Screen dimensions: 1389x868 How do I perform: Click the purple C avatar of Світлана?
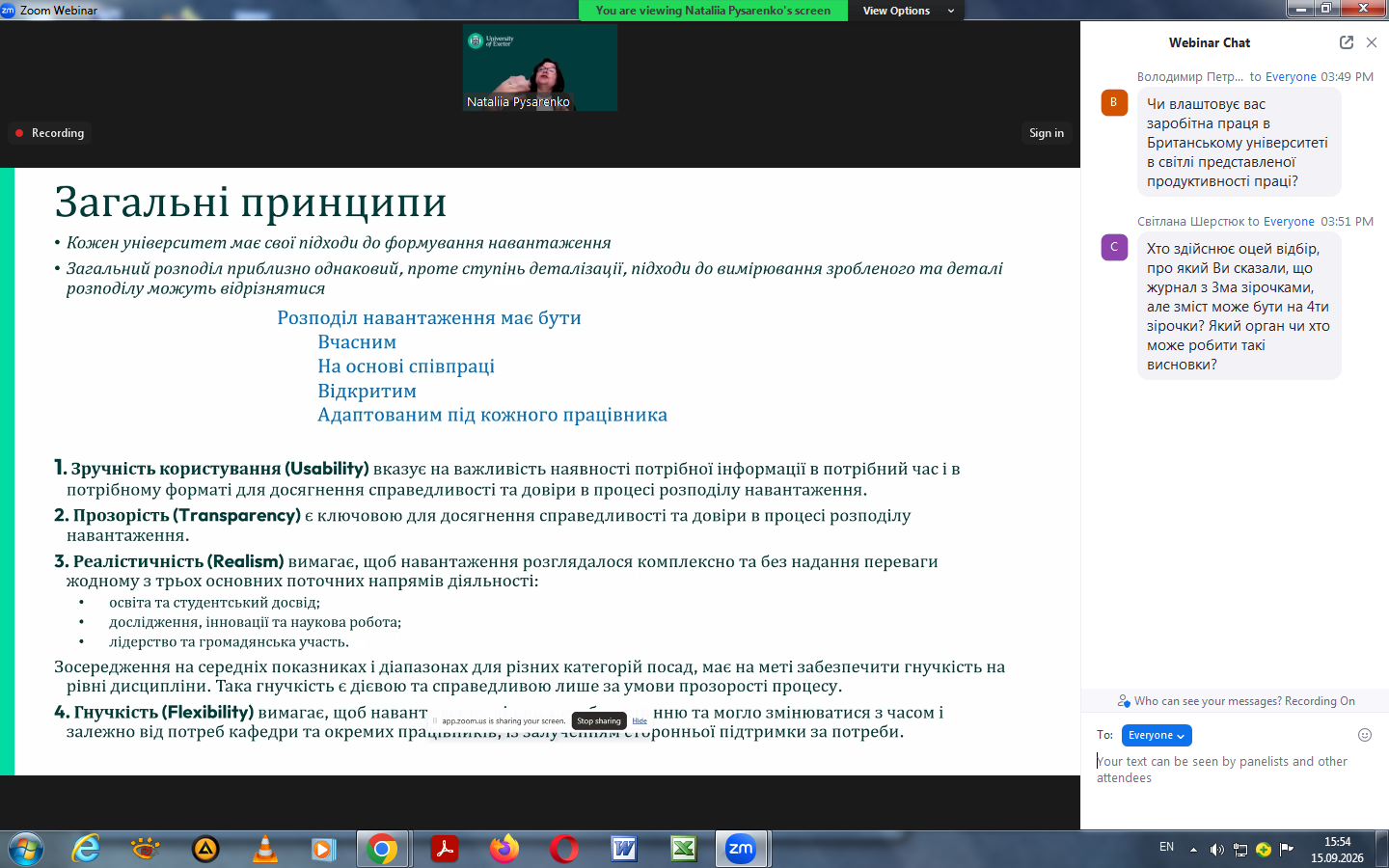1114,247
